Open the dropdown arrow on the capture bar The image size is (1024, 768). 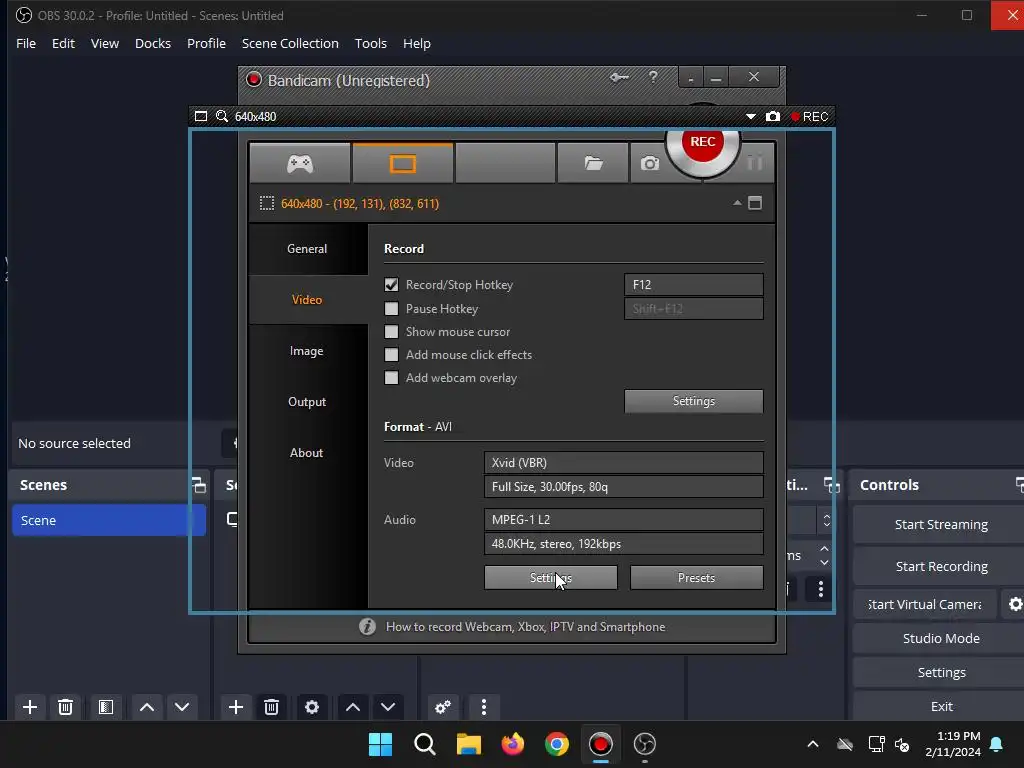pos(751,116)
